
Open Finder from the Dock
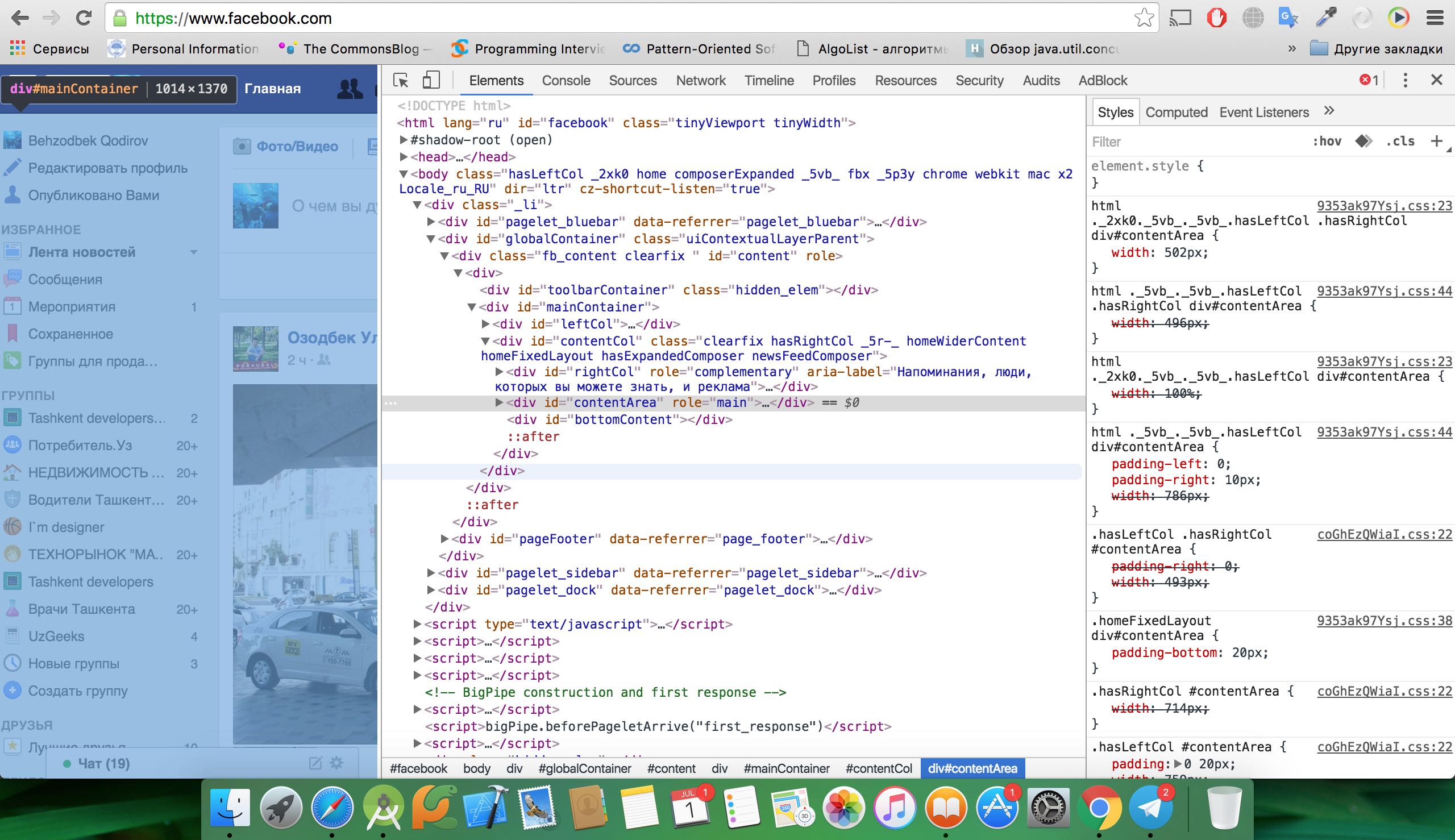point(230,808)
